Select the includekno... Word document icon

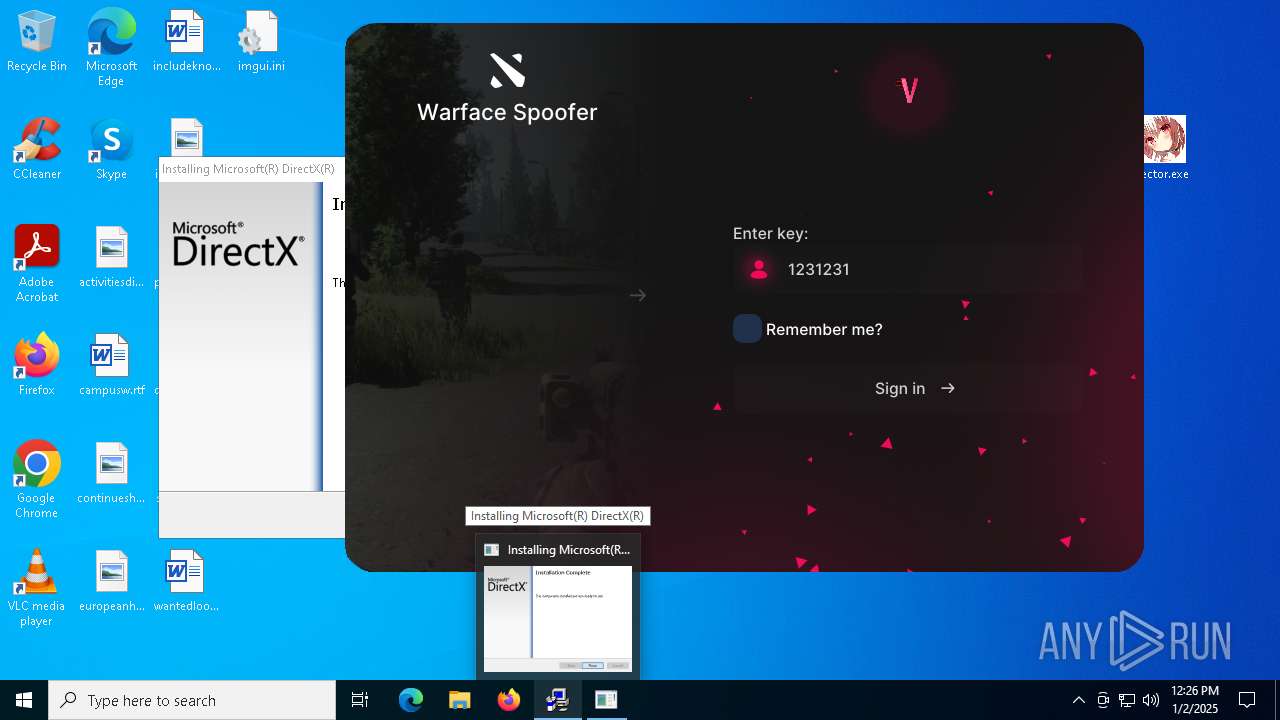tap(186, 42)
